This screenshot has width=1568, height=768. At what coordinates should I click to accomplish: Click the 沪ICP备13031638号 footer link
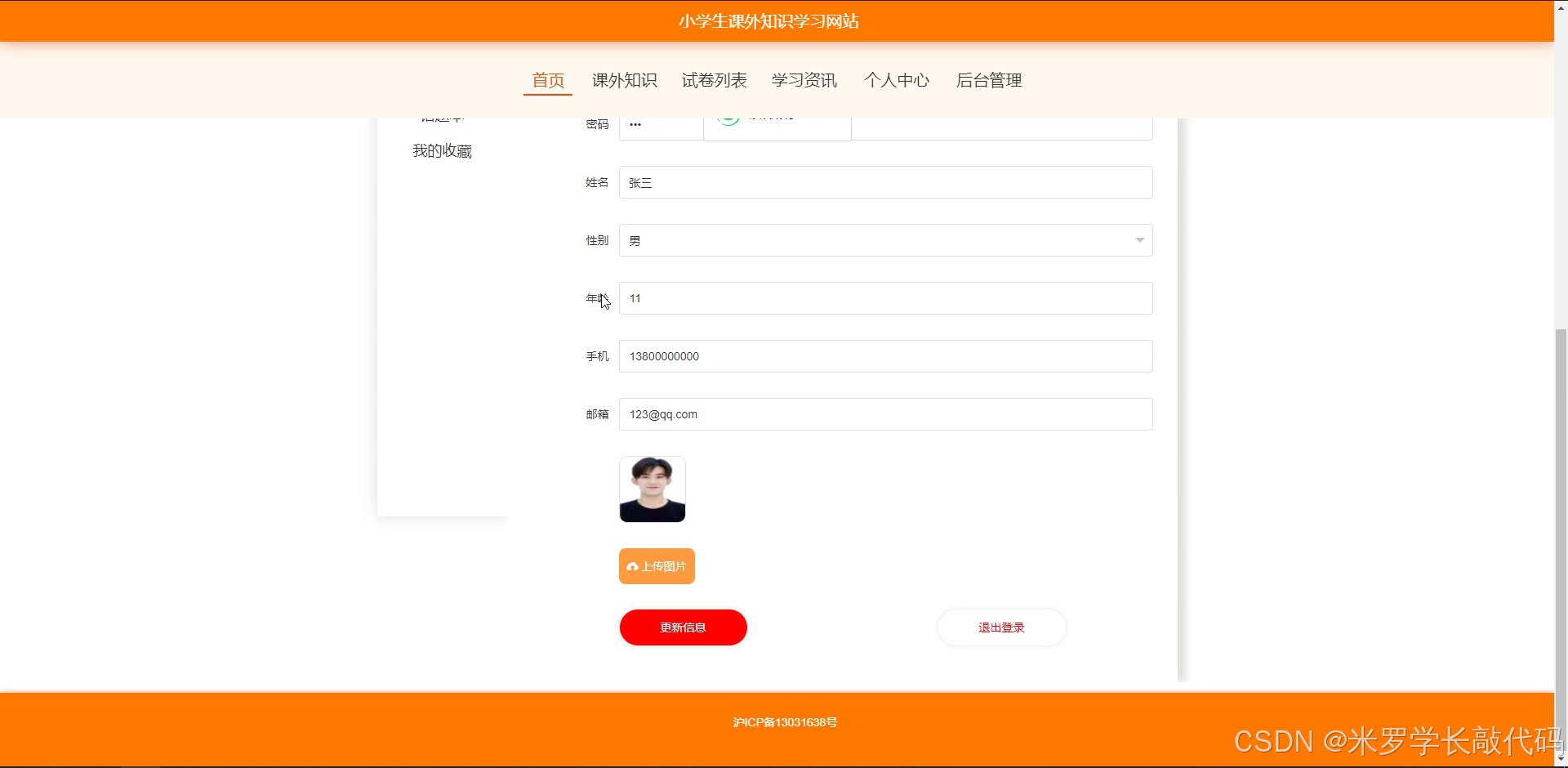[785, 721]
